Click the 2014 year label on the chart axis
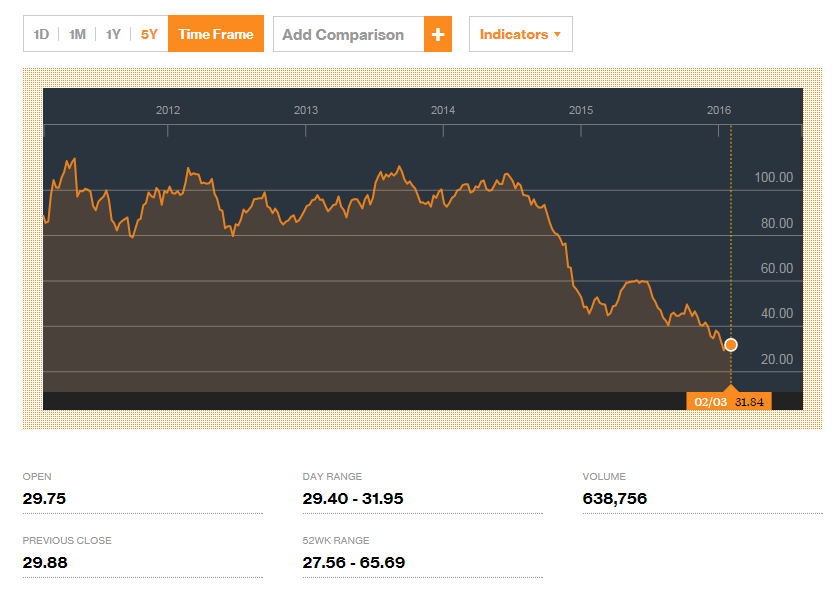Viewport: 838px width, 592px height. click(443, 110)
